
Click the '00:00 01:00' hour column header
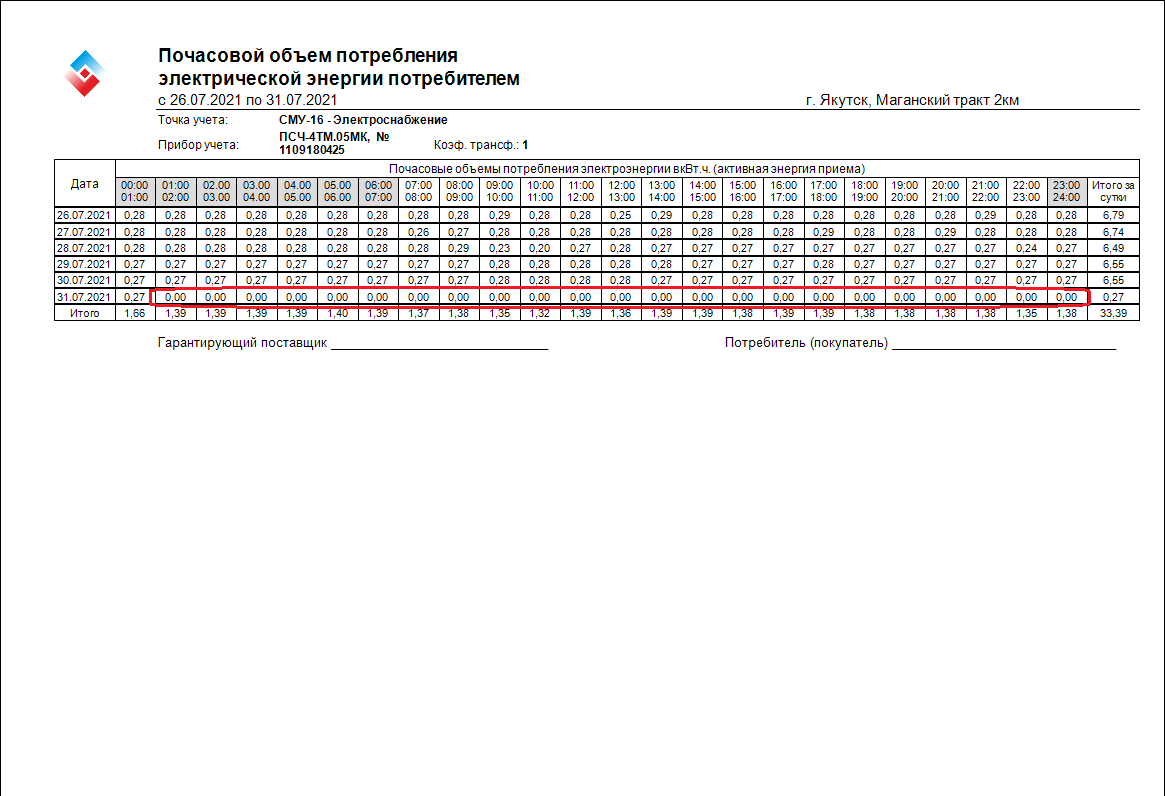click(x=134, y=192)
